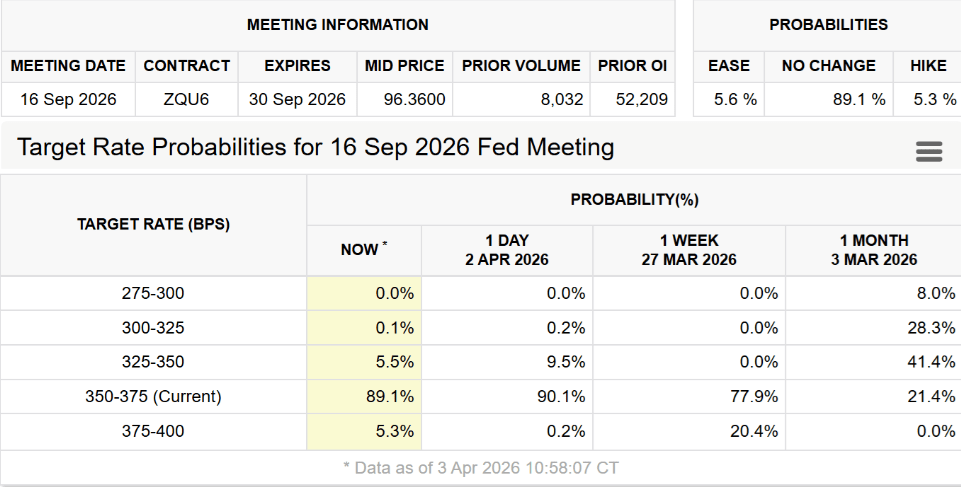Select the 300-325 target rate label
Image resolution: width=961 pixels, height=487 pixels.
click(154, 328)
